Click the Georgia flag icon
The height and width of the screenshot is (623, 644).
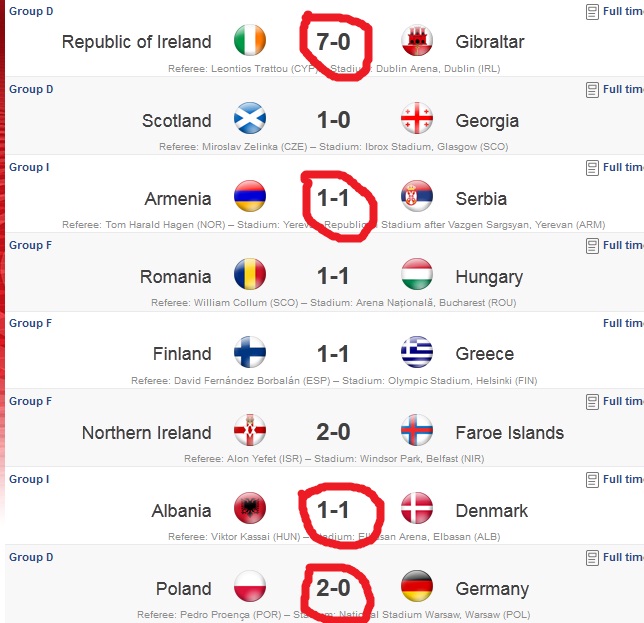click(x=417, y=120)
